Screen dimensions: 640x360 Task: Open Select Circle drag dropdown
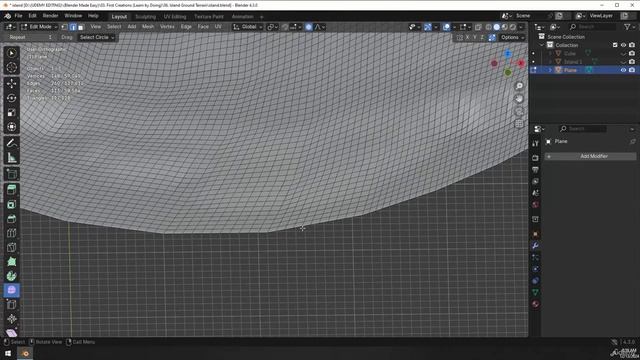coord(97,38)
